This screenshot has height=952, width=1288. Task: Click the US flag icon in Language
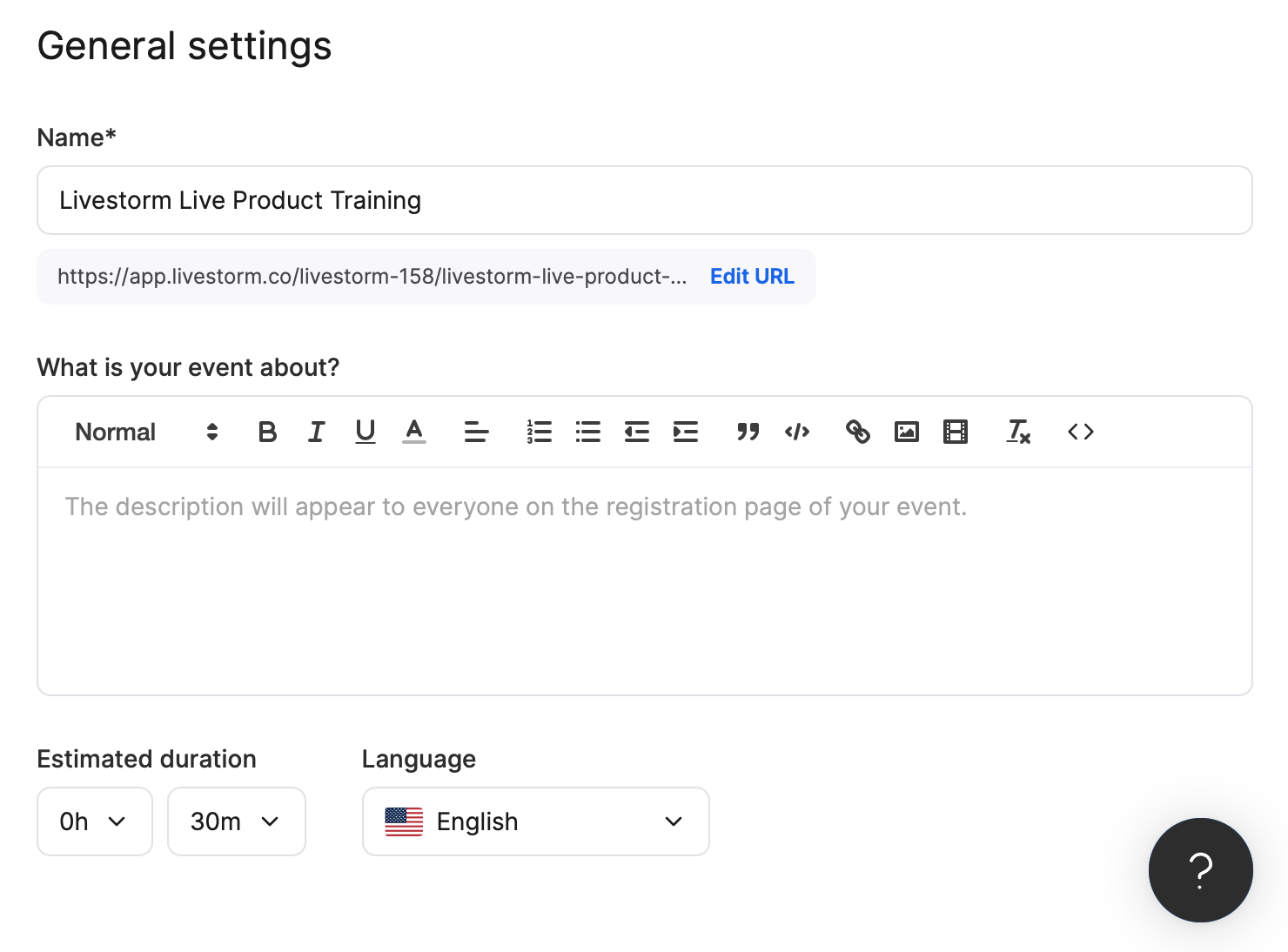pyautogui.click(x=404, y=821)
